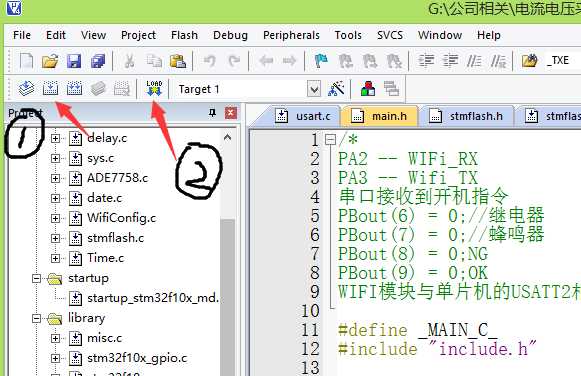581x376 pixels.
Task: Pin the Project panel
Action: (x=212, y=113)
